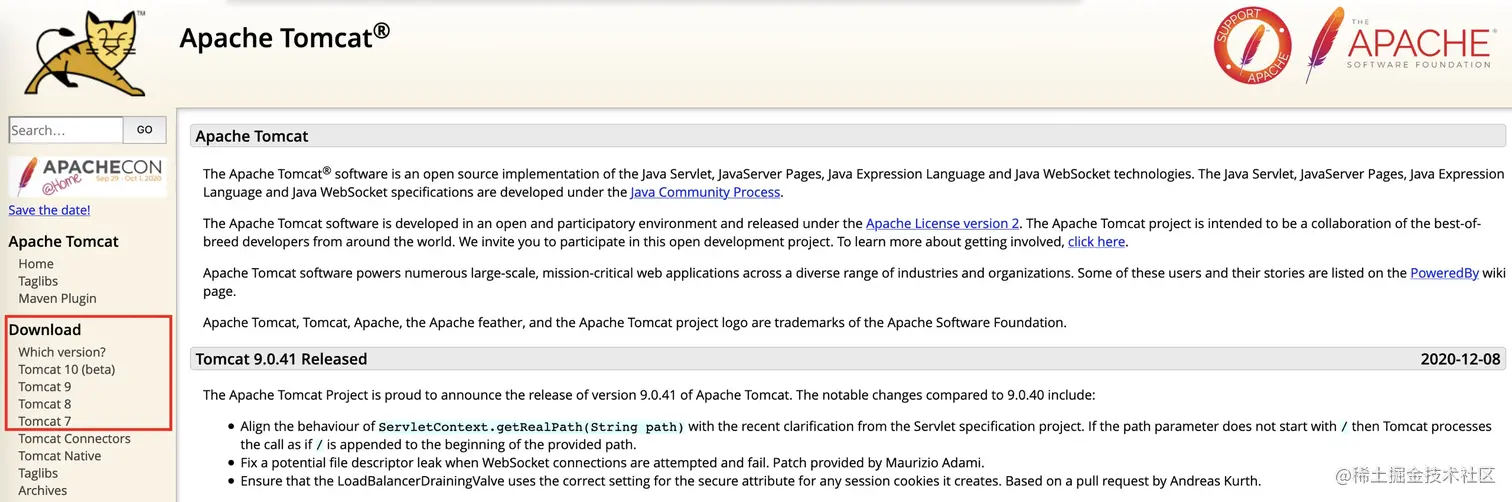
Task: Open the ApacheCon @Home banner image
Action: [x=87, y=177]
